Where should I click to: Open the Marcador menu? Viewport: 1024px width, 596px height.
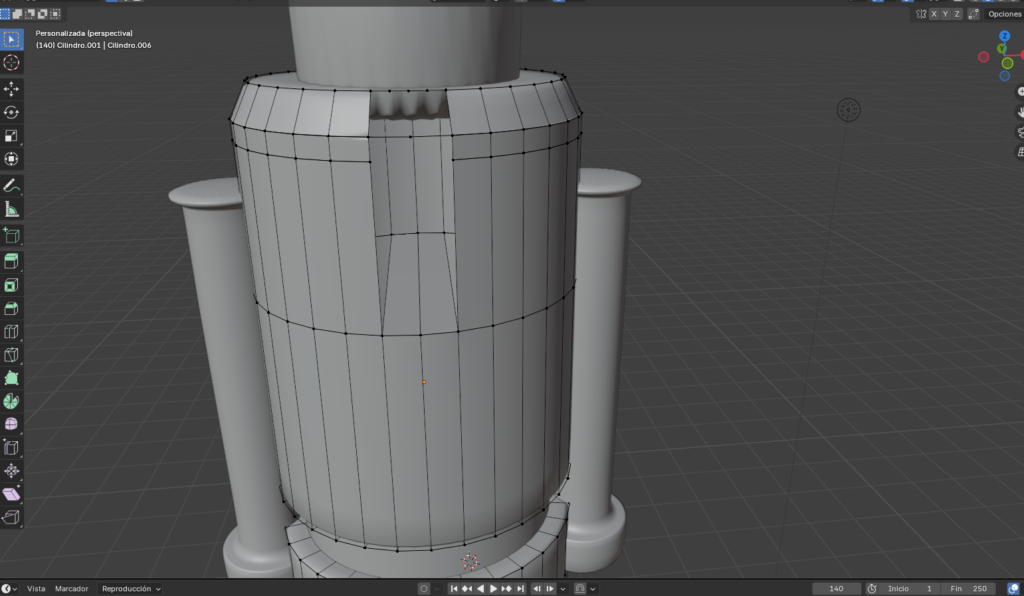(x=71, y=589)
